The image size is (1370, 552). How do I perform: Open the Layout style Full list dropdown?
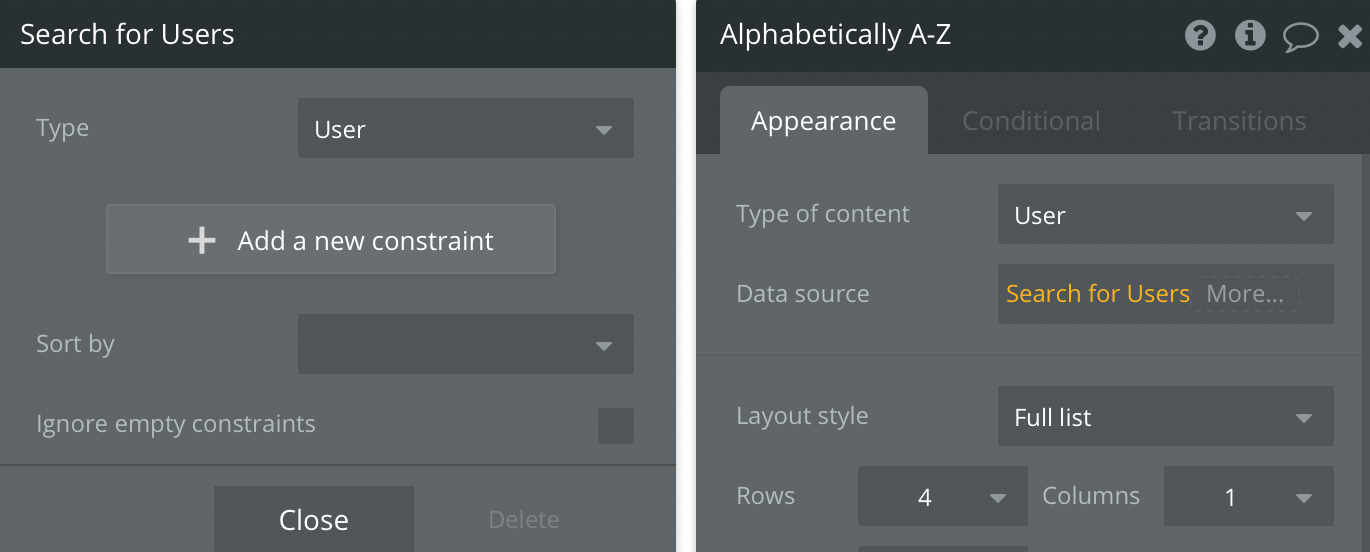tap(1166, 416)
